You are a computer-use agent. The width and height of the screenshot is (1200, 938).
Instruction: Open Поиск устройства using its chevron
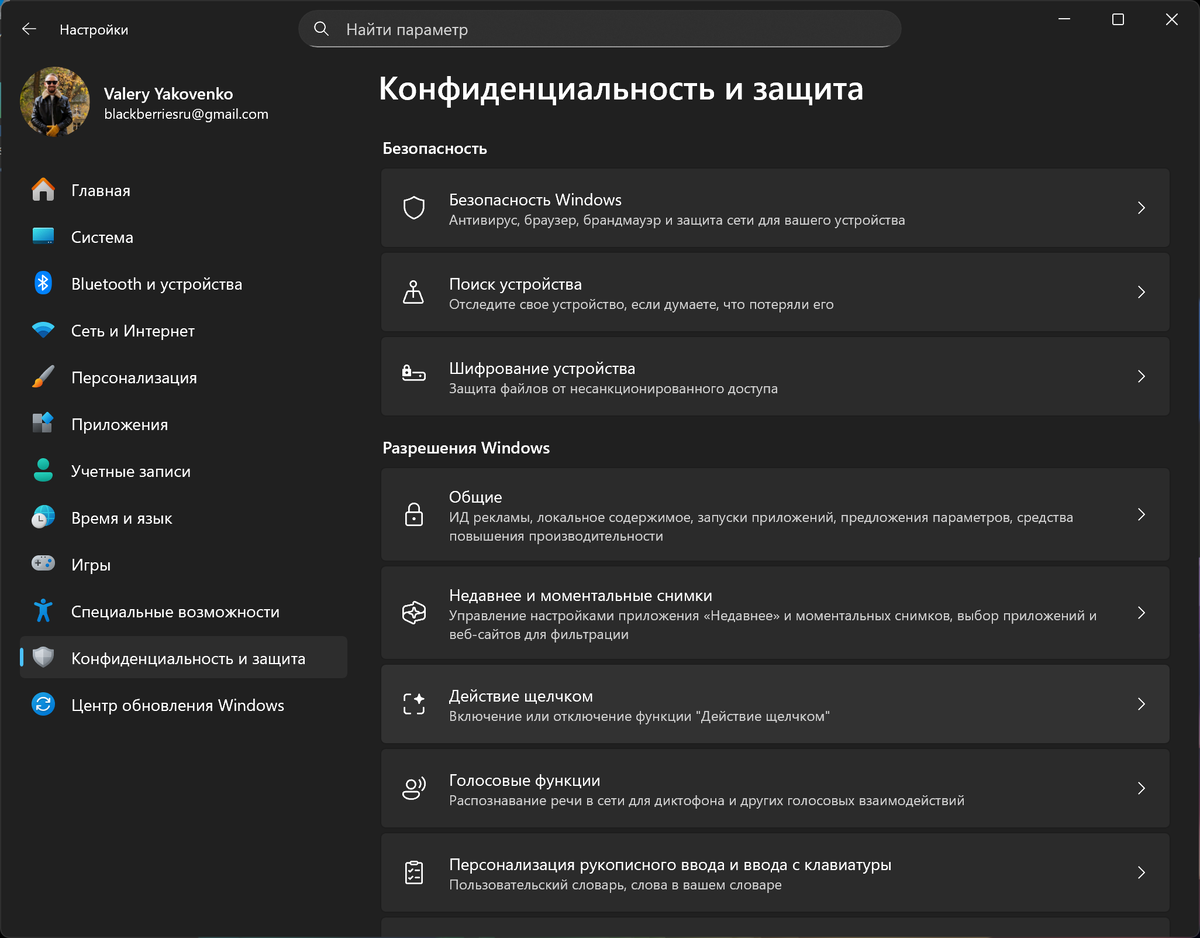(x=1141, y=293)
